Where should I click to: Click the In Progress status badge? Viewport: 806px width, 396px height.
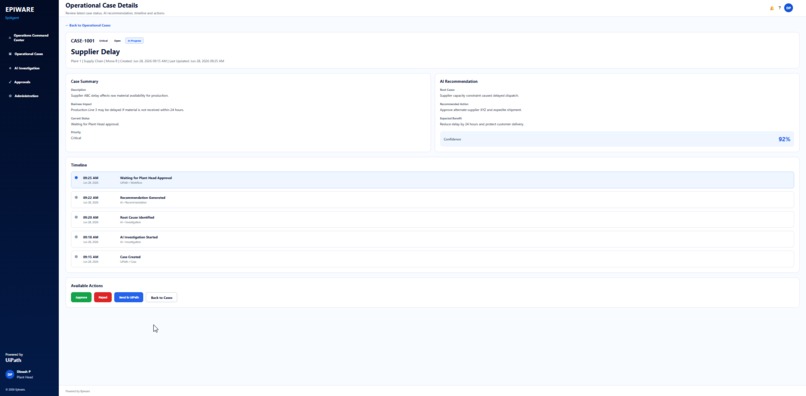coord(135,40)
